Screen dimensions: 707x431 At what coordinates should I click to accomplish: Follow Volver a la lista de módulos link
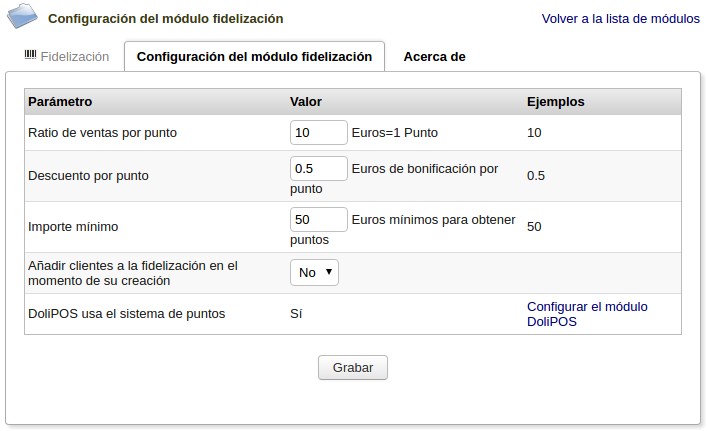[x=621, y=18]
